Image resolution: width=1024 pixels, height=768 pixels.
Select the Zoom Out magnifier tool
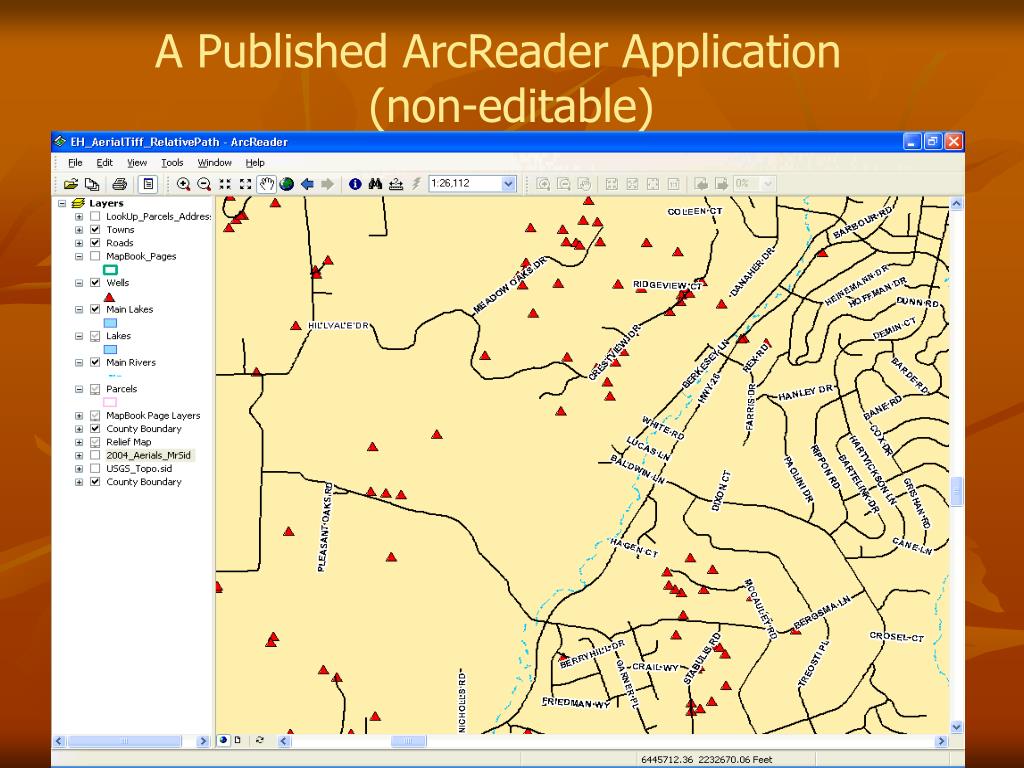[204, 184]
